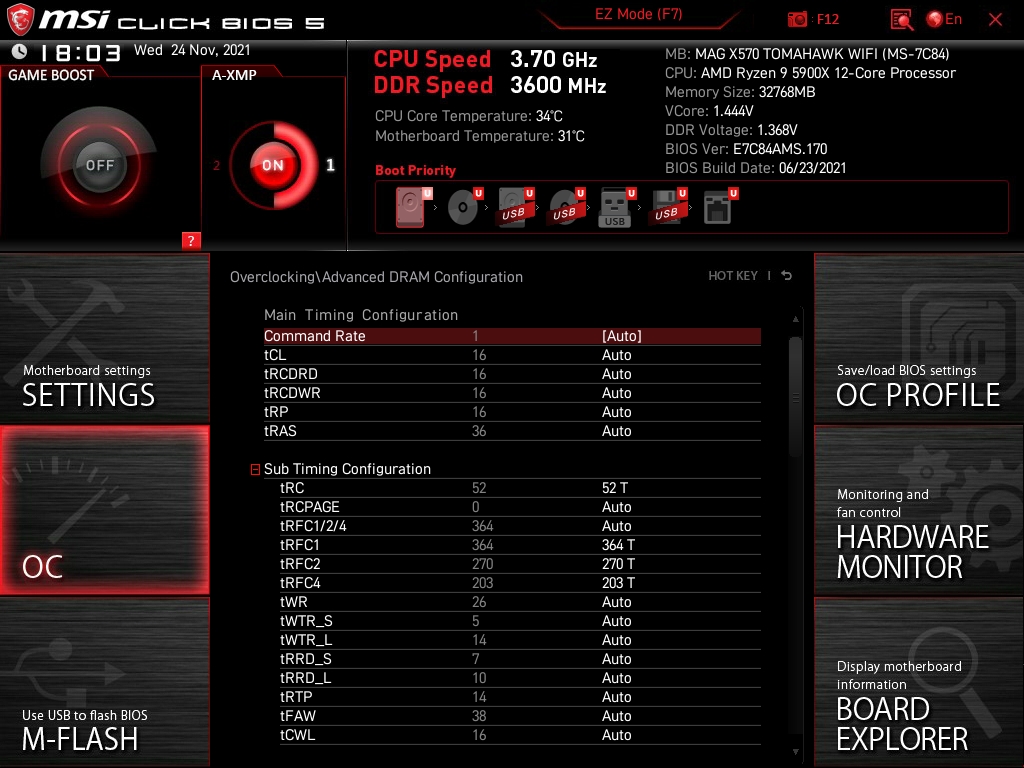1024x768 pixels.
Task: Open the Command Rate [Auto] setting
Action: click(622, 336)
